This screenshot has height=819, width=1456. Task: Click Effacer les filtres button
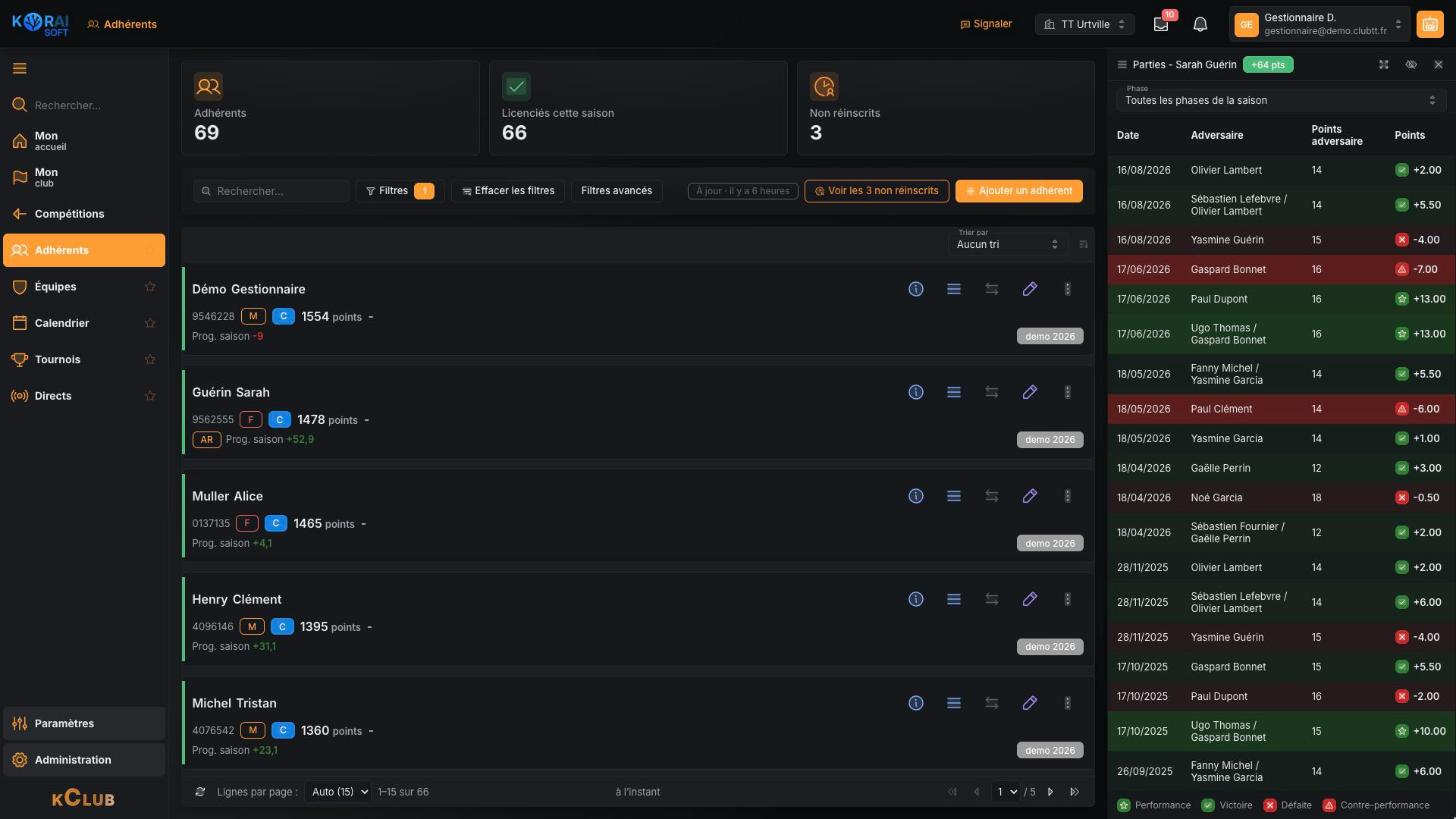[x=508, y=191]
